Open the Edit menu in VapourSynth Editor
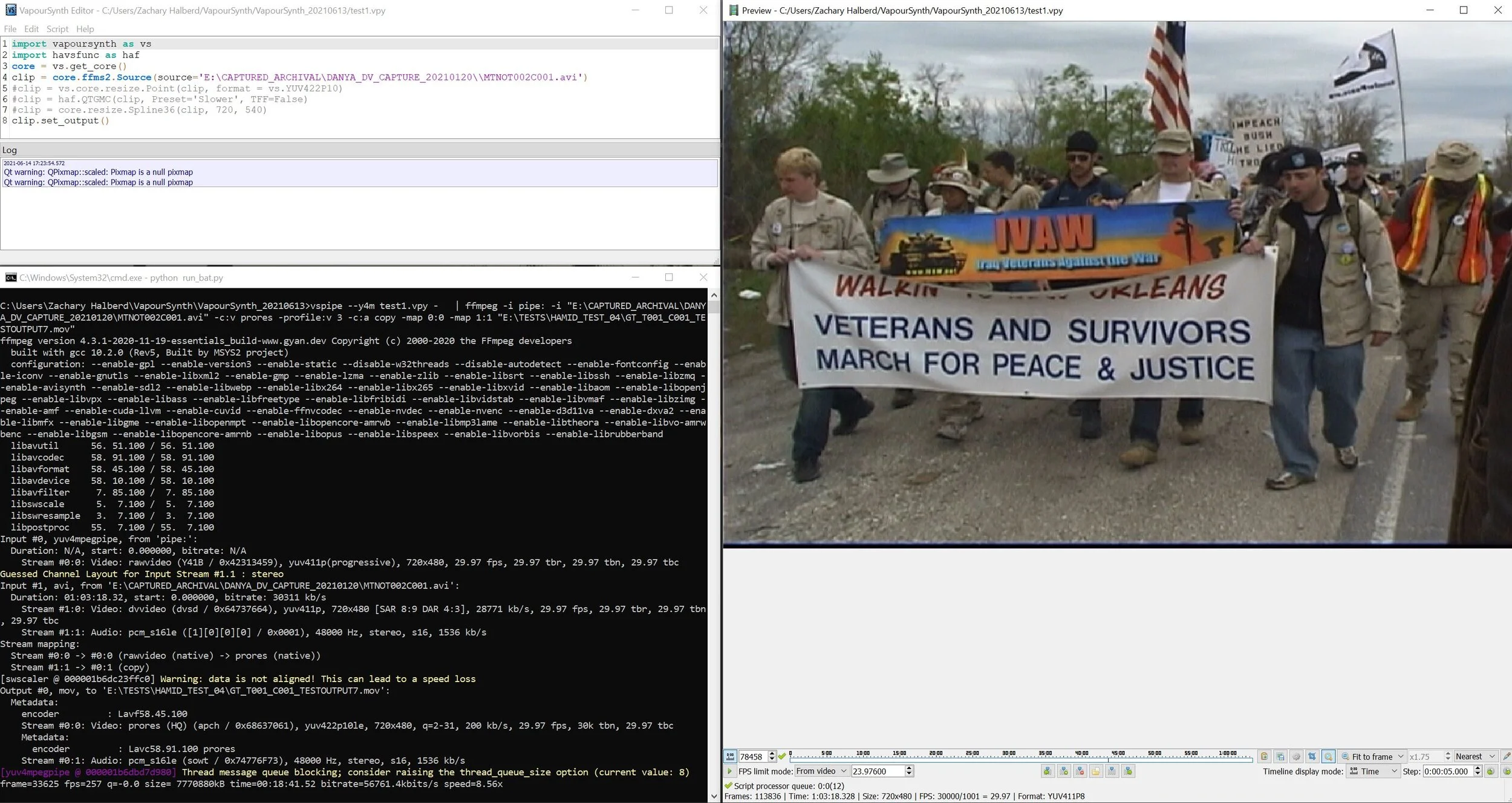Viewport: 1512px width, 803px height. click(x=31, y=29)
